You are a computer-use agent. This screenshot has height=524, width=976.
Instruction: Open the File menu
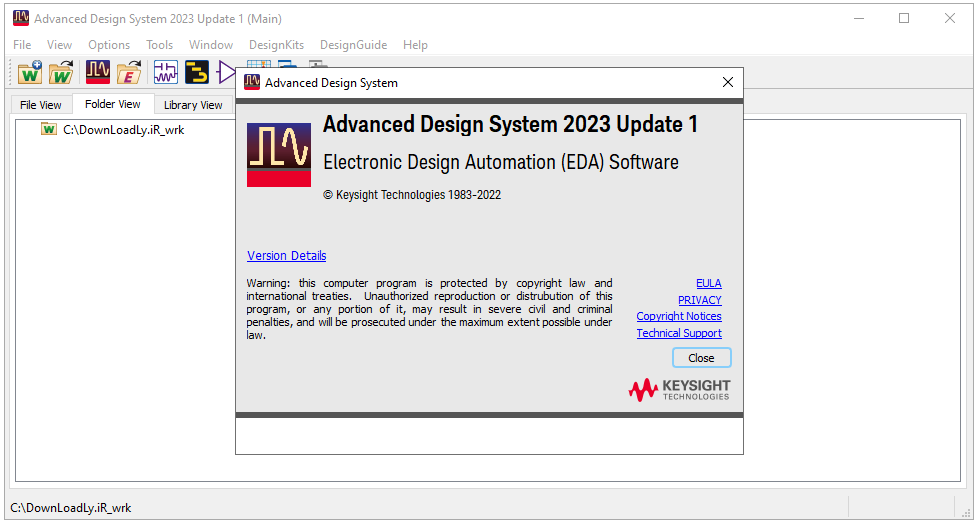[22, 45]
